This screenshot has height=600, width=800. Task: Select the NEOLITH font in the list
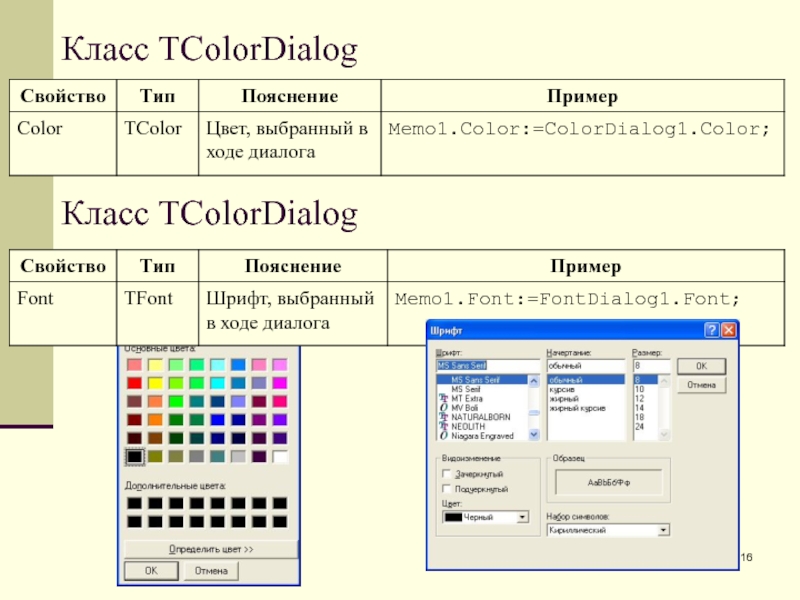tap(468, 426)
